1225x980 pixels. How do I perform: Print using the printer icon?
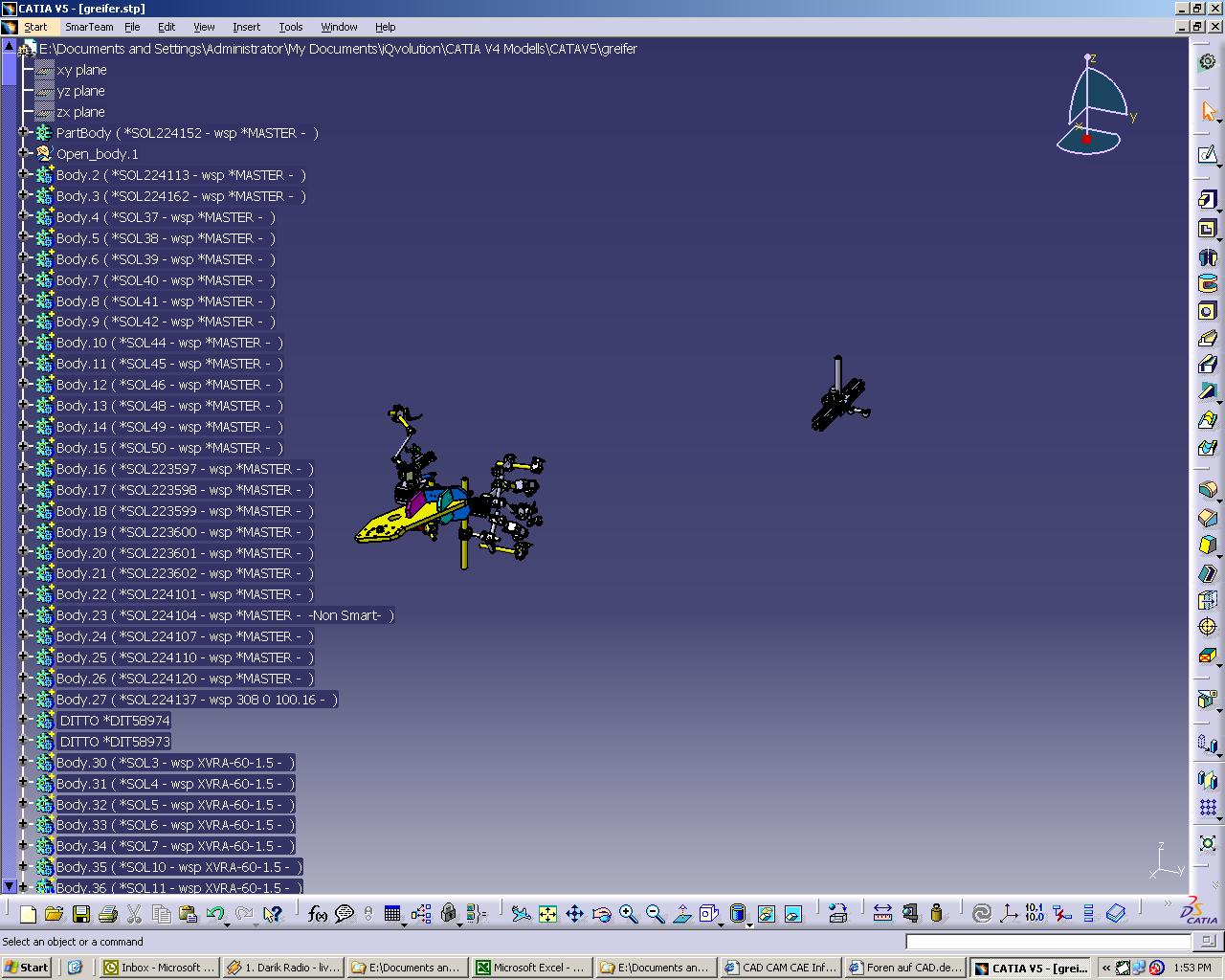[107, 914]
